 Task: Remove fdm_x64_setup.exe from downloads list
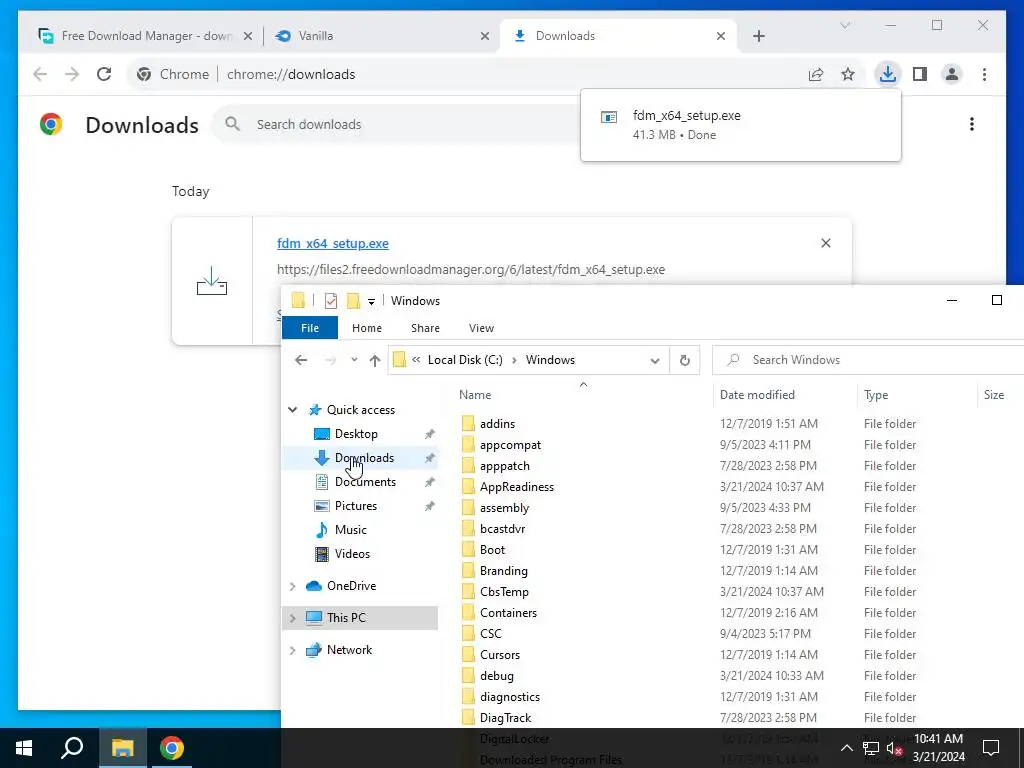click(825, 243)
